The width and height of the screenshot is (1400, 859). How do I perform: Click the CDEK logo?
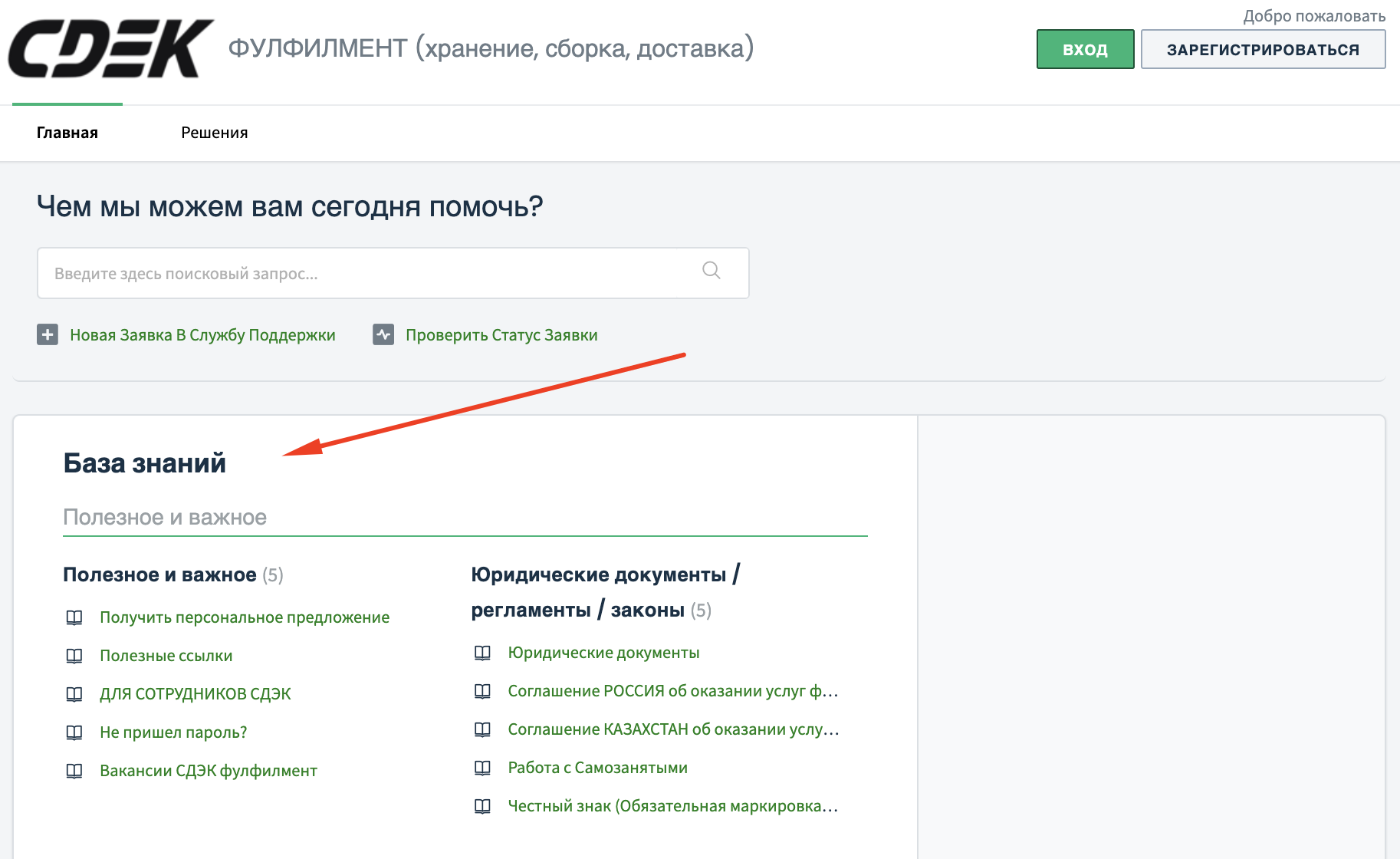click(x=110, y=48)
